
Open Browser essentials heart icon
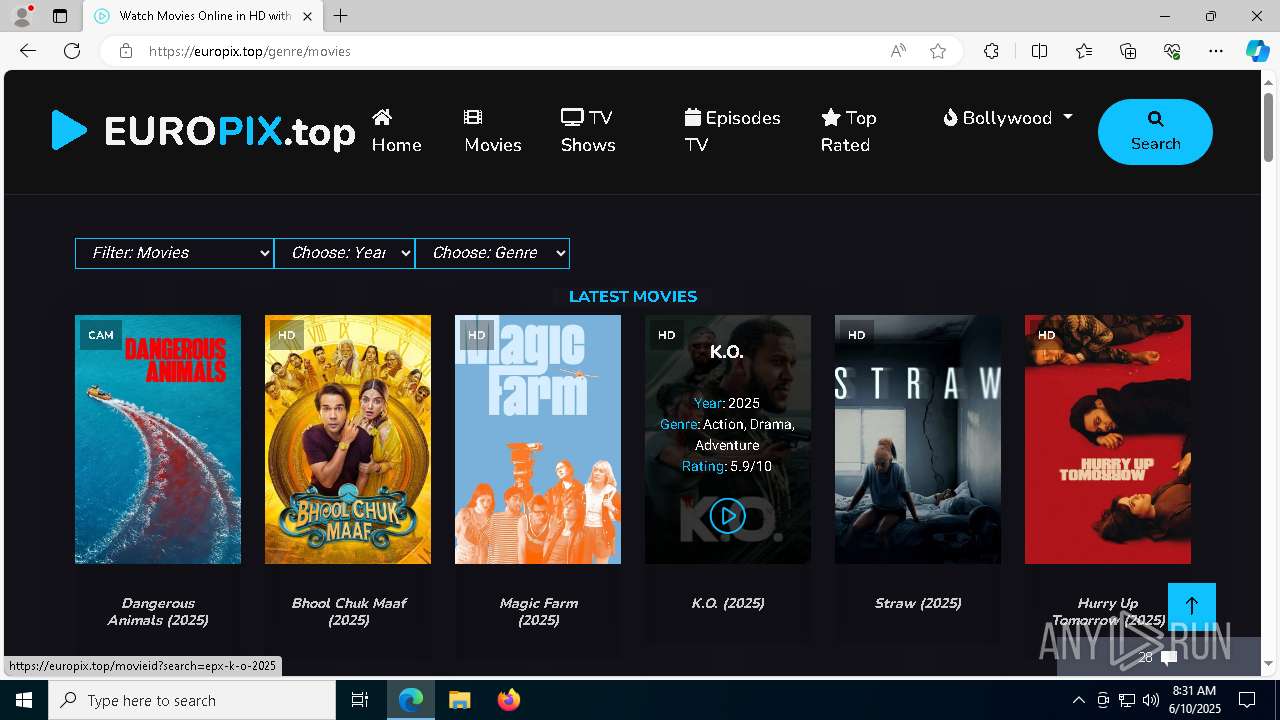pyautogui.click(x=1172, y=51)
